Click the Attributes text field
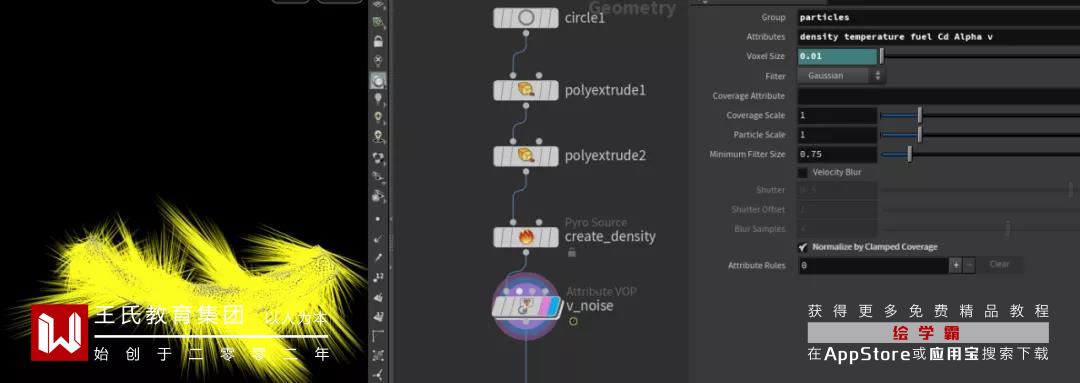1080x383 pixels. coord(939,37)
